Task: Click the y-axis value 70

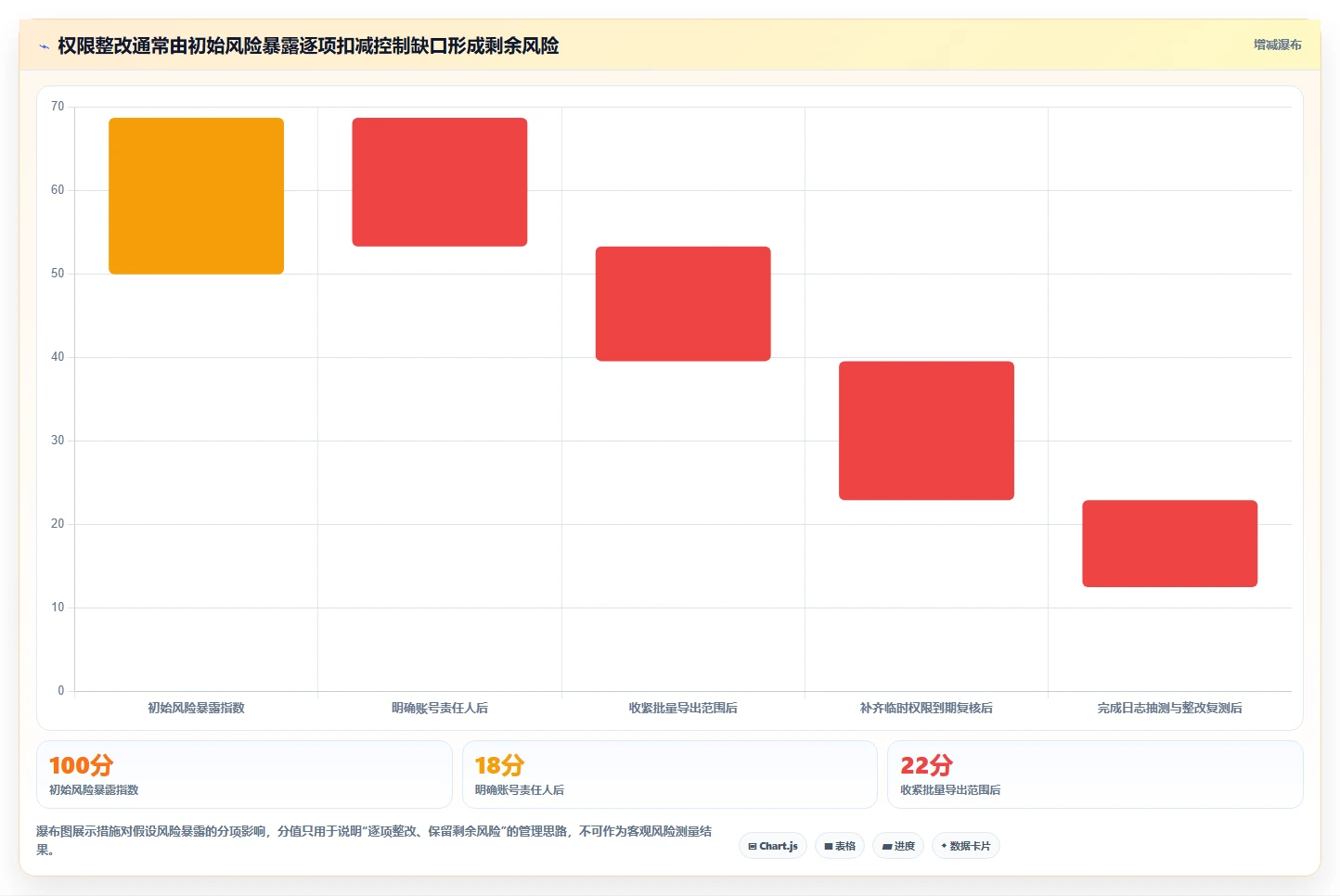Action: tap(58, 107)
